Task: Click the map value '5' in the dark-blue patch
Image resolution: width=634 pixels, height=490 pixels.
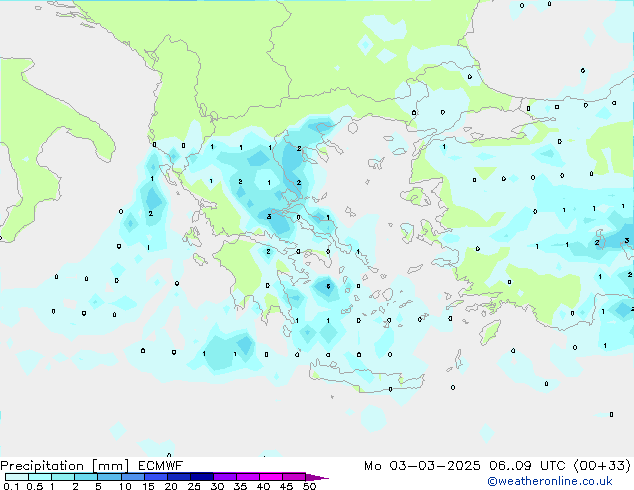Action: [328, 286]
